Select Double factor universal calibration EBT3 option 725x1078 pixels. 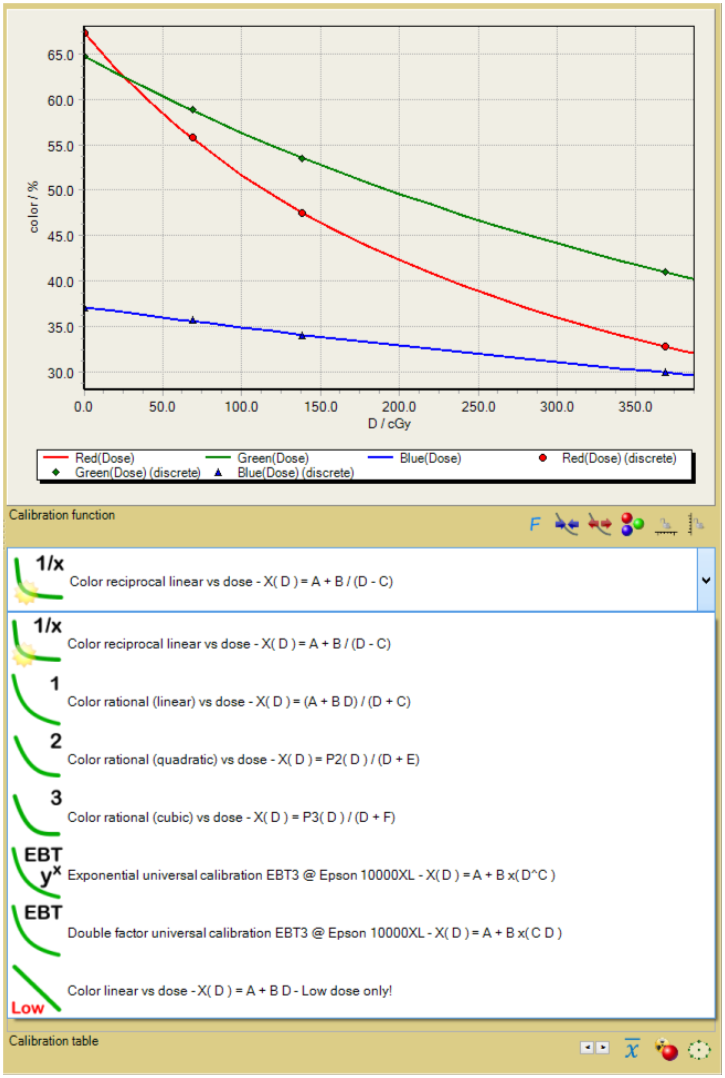tap(361, 932)
